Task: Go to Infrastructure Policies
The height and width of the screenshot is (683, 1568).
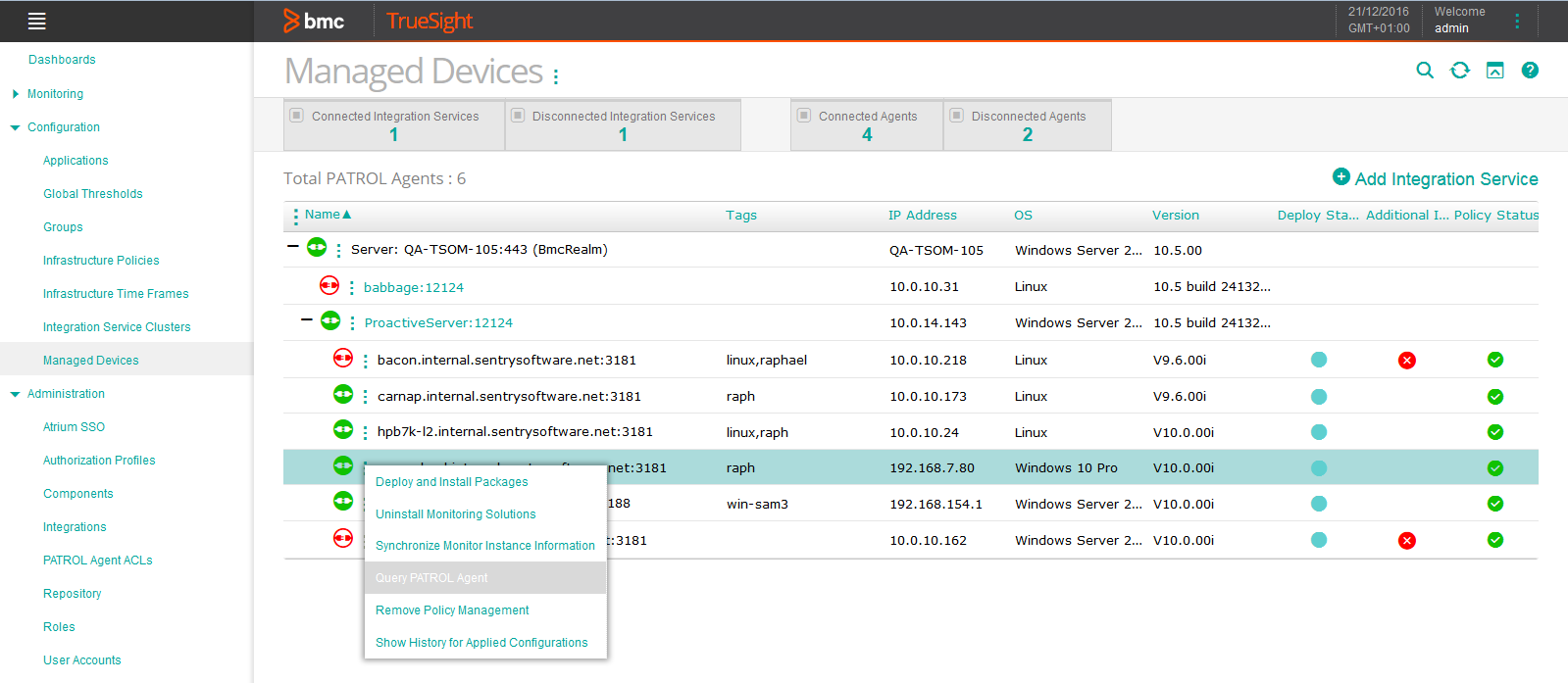Action: [x=101, y=261]
